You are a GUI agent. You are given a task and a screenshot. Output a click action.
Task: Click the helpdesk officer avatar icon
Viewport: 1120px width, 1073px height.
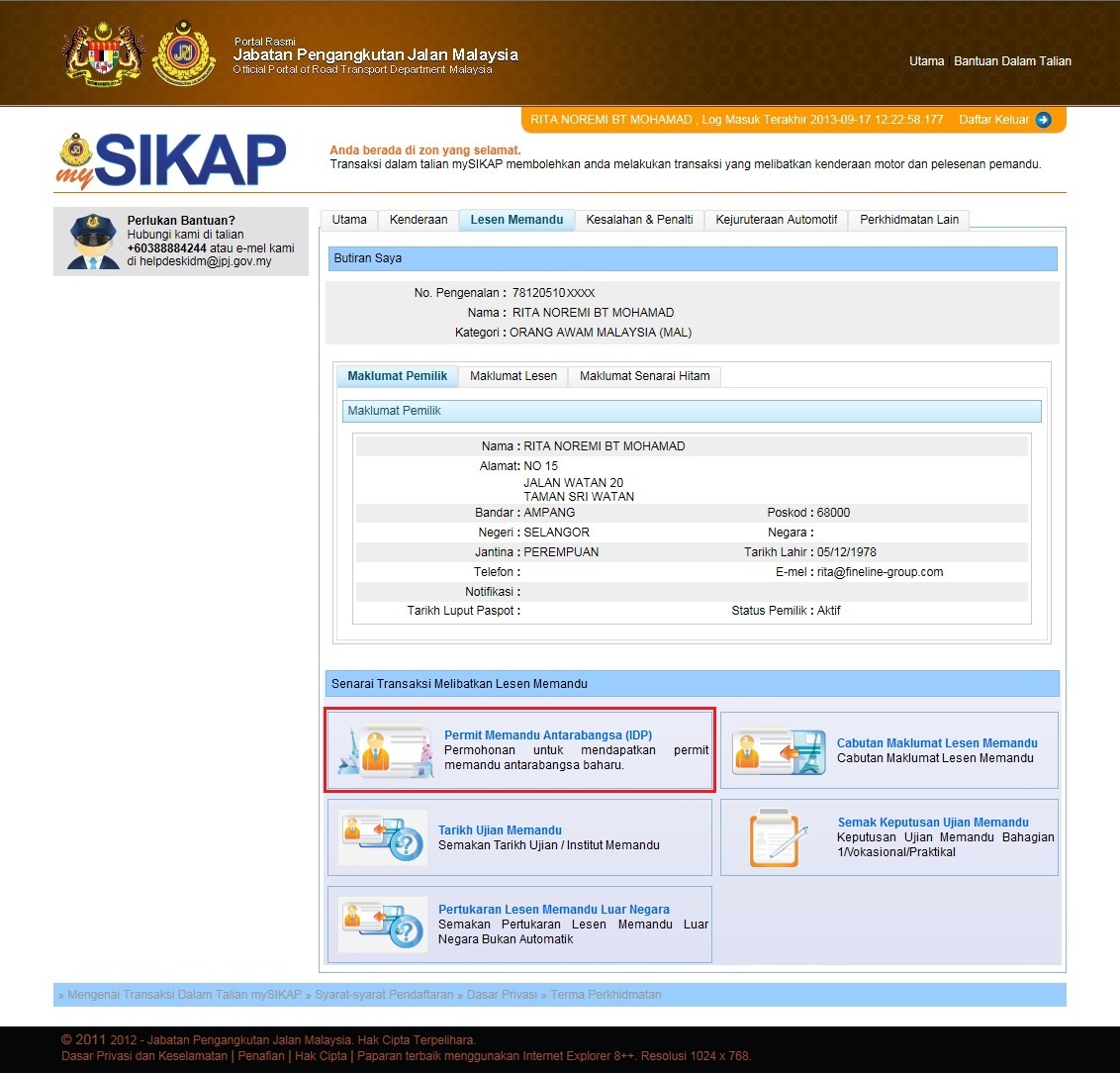click(93, 243)
